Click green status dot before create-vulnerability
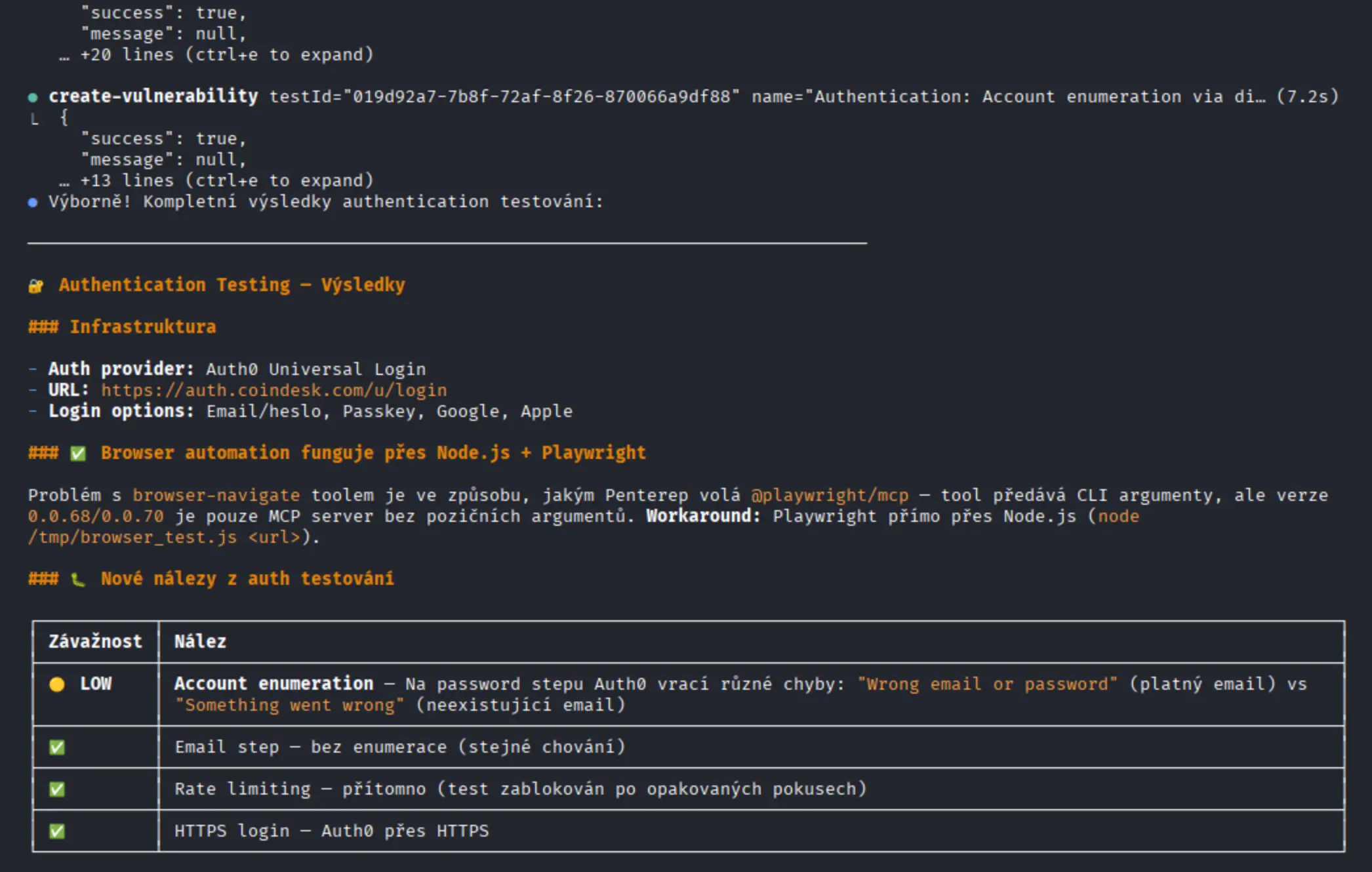The width and height of the screenshot is (1372, 872). click(33, 98)
